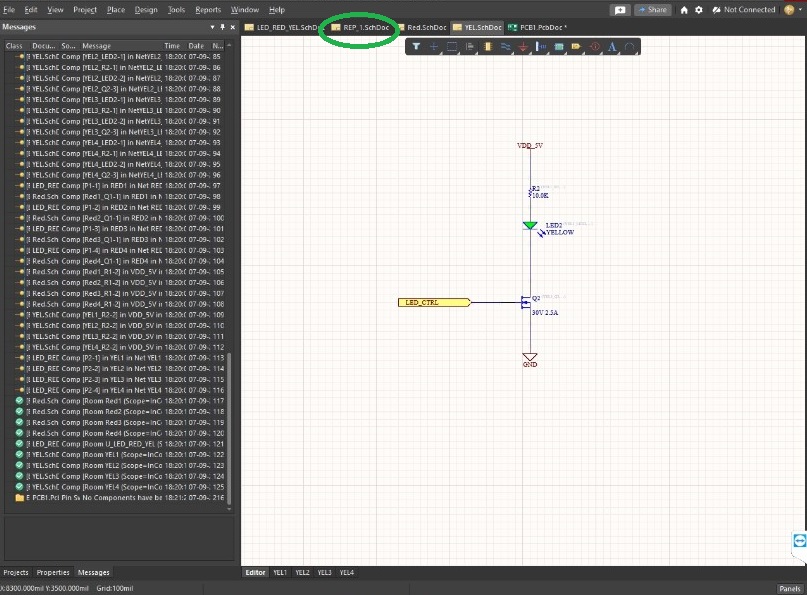Select the GND power port tool

tap(523, 47)
